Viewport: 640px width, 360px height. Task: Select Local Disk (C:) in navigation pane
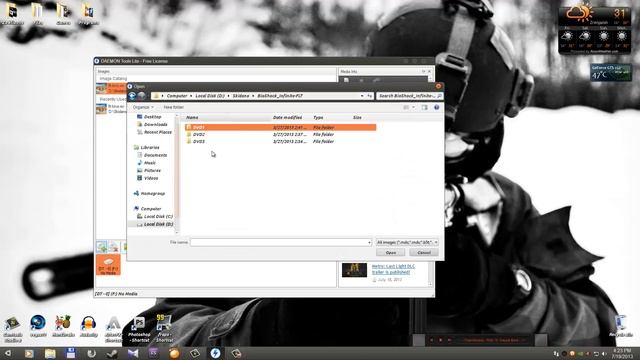(155, 216)
